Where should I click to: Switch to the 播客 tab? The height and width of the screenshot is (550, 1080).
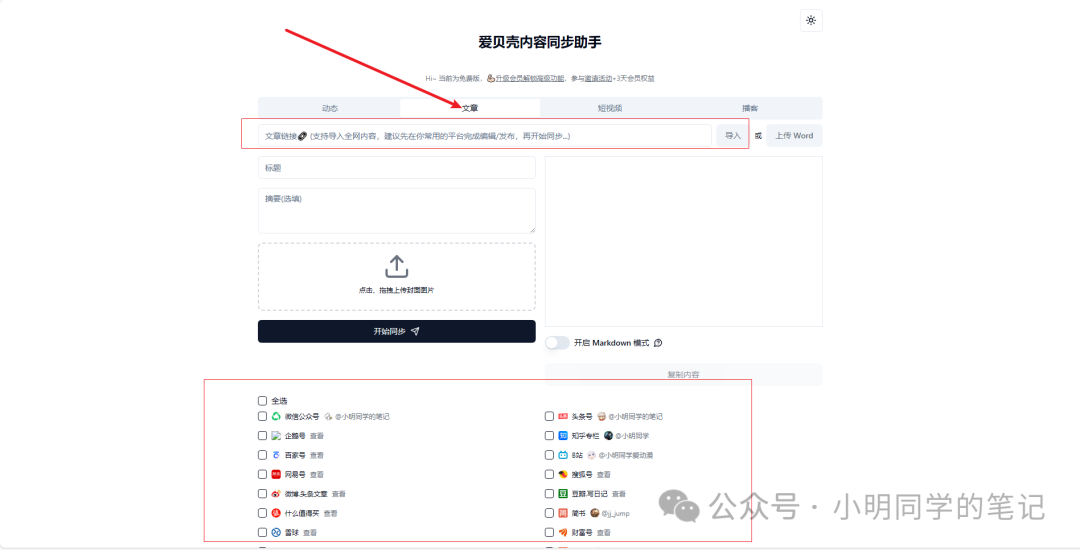click(750, 108)
